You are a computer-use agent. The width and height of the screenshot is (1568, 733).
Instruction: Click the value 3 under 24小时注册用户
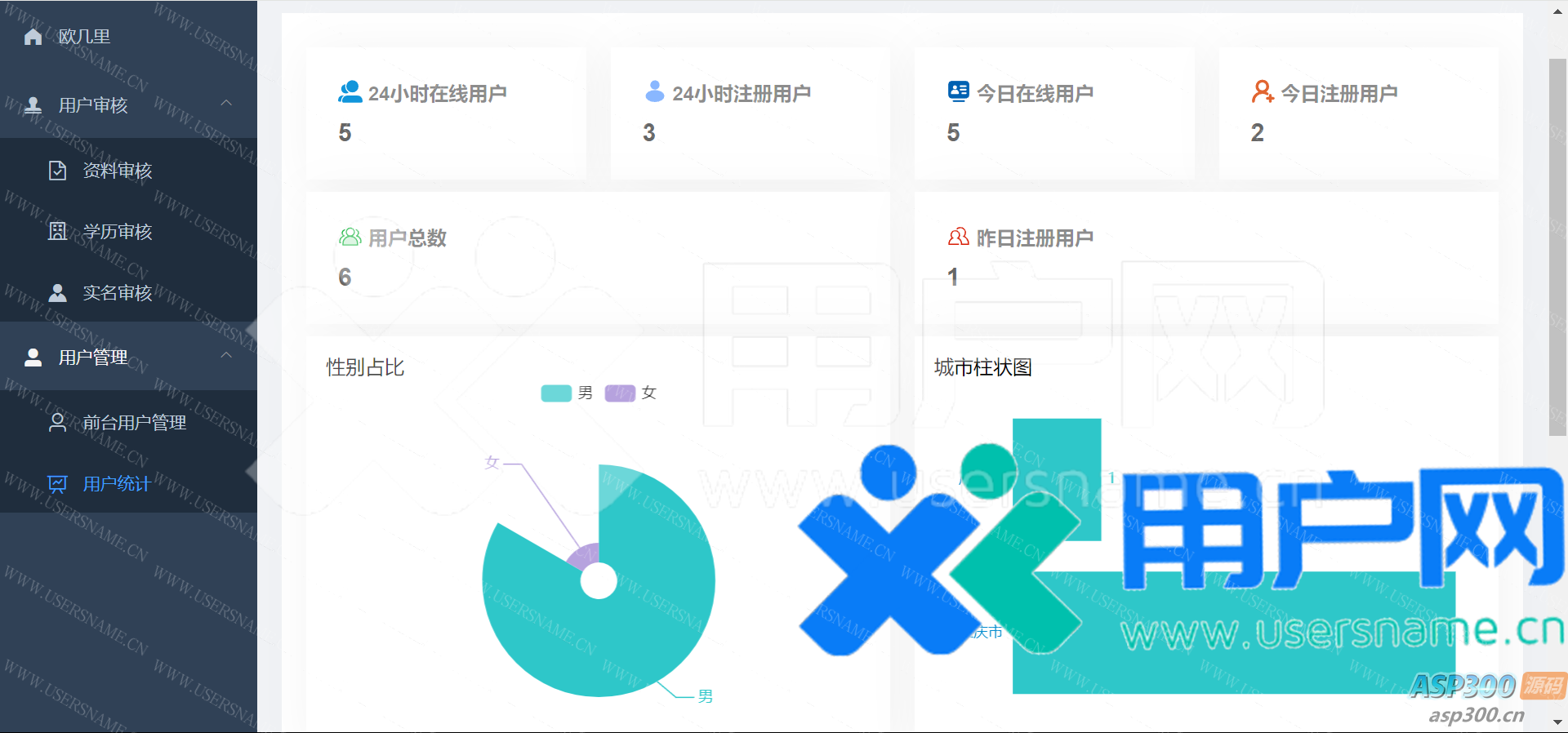[x=649, y=133]
